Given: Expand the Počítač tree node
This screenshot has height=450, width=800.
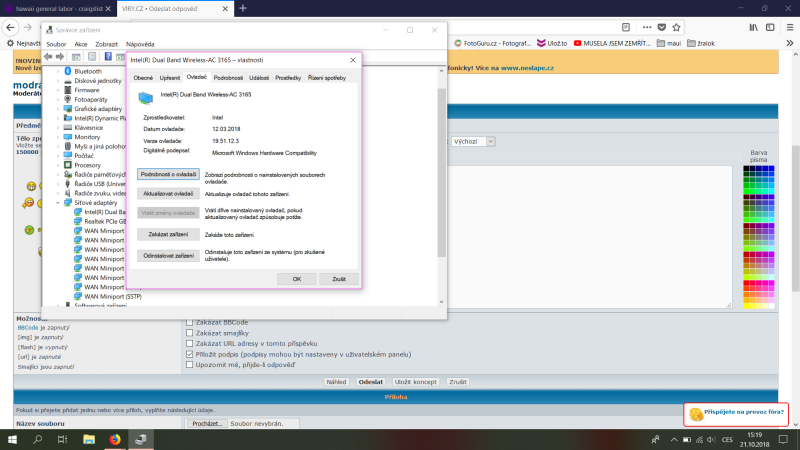Looking at the screenshot, I should coord(58,156).
